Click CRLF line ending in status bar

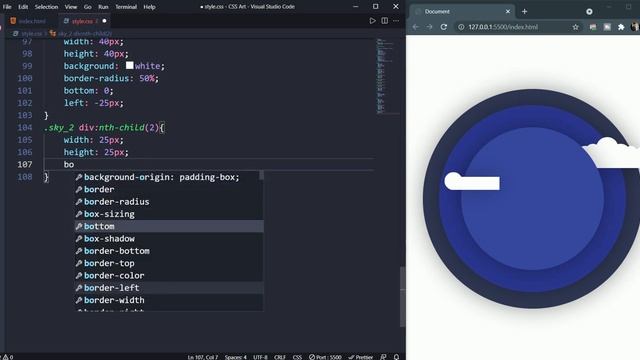click(x=280, y=357)
